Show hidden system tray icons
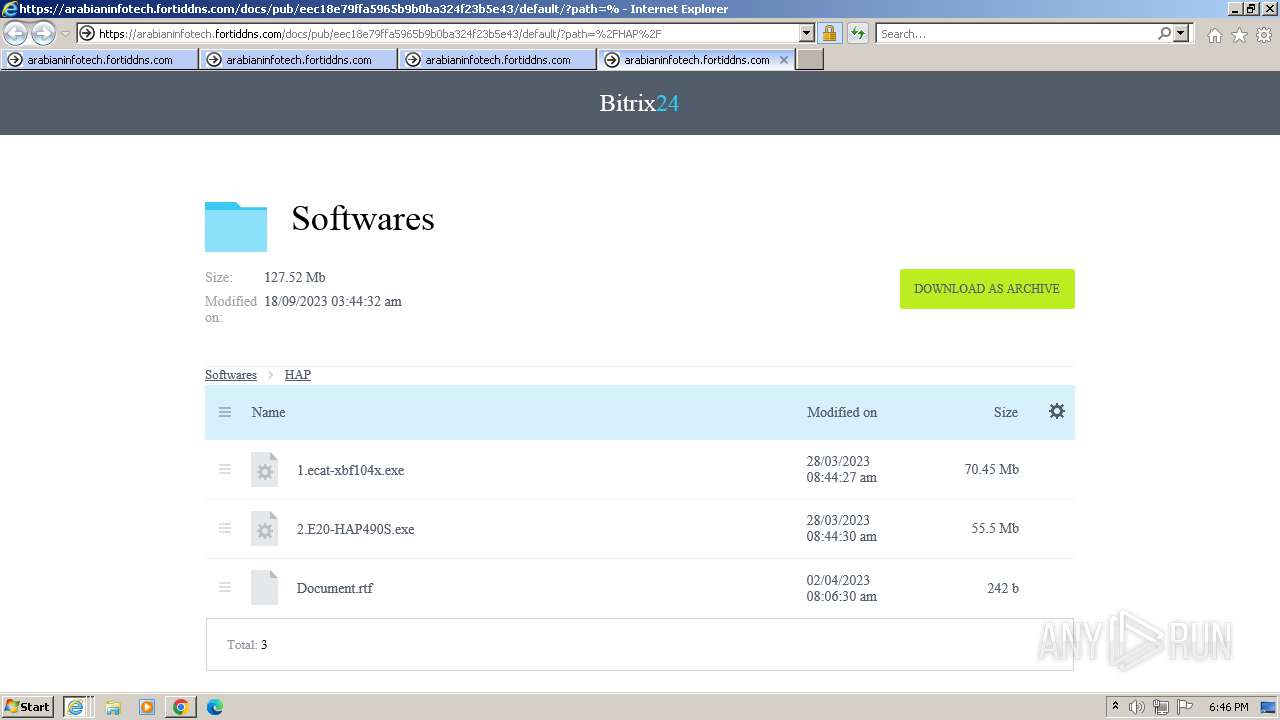 [x=1115, y=707]
